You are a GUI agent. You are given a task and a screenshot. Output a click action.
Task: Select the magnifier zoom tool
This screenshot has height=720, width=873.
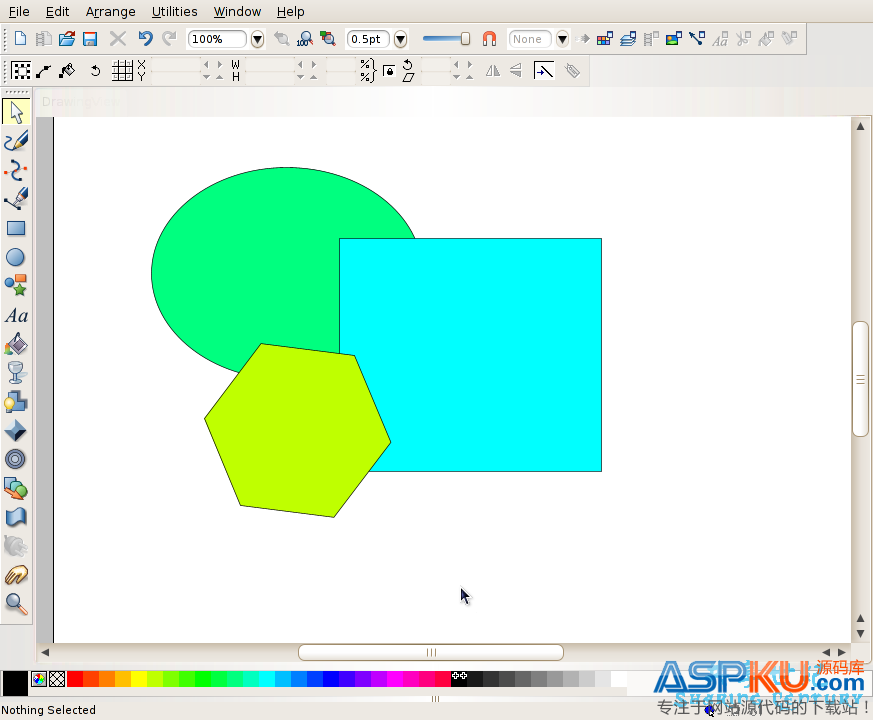tap(16, 604)
